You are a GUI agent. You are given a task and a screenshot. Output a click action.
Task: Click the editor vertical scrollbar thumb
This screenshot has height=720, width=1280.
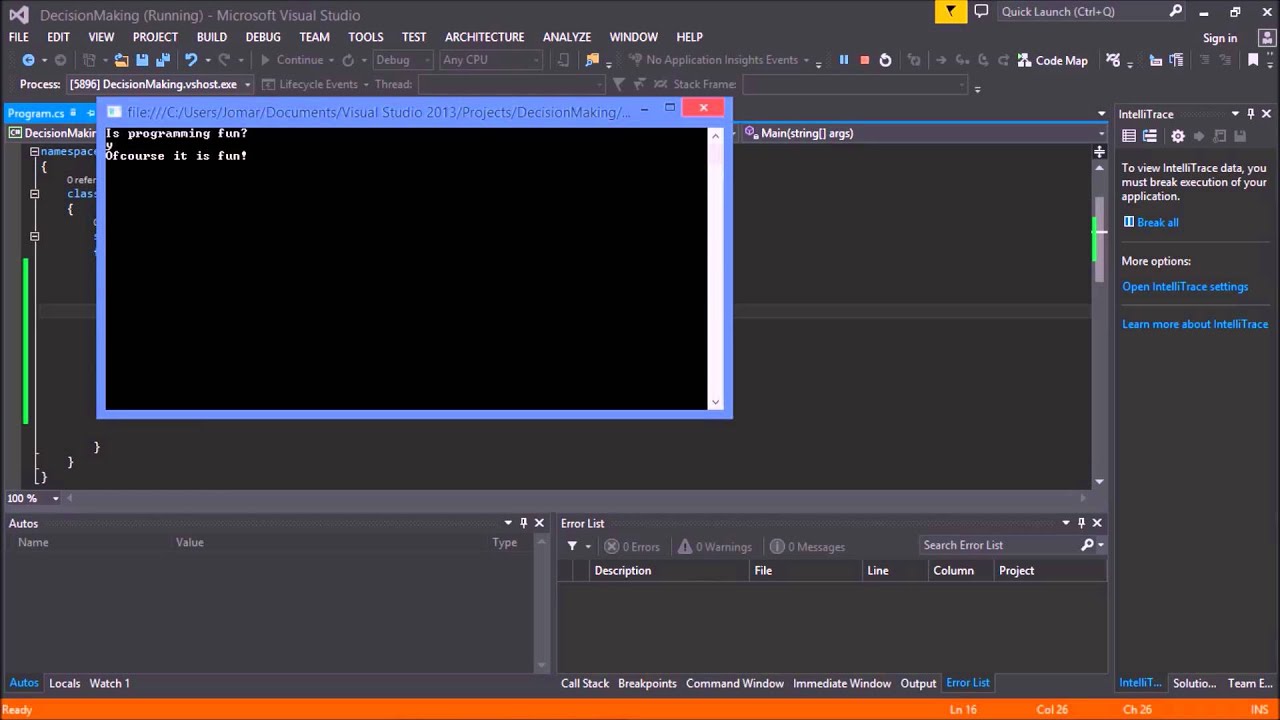(x=1099, y=240)
